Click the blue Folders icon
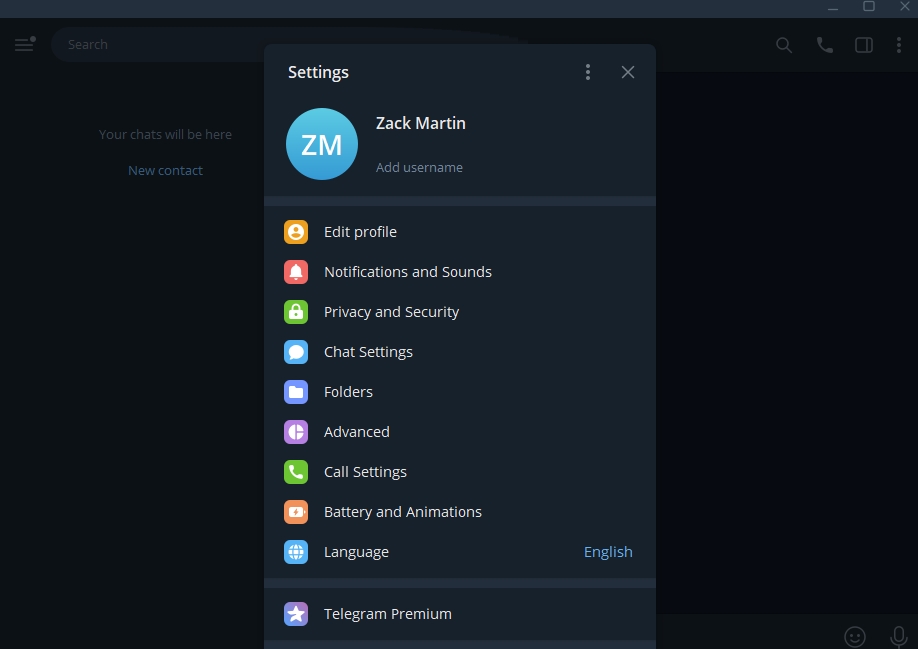This screenshot has height=649, width=918. pos(296,392)
